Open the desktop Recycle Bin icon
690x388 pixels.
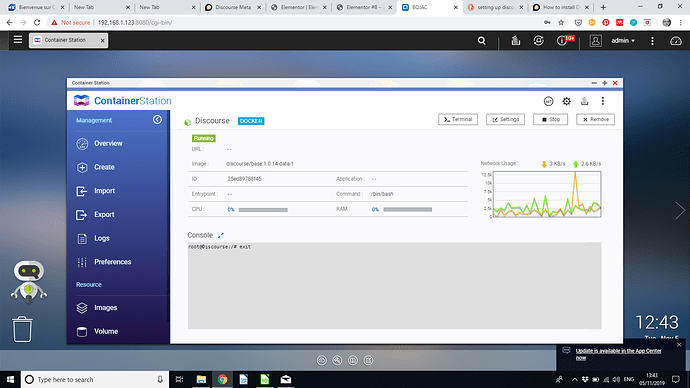[22, 329]
